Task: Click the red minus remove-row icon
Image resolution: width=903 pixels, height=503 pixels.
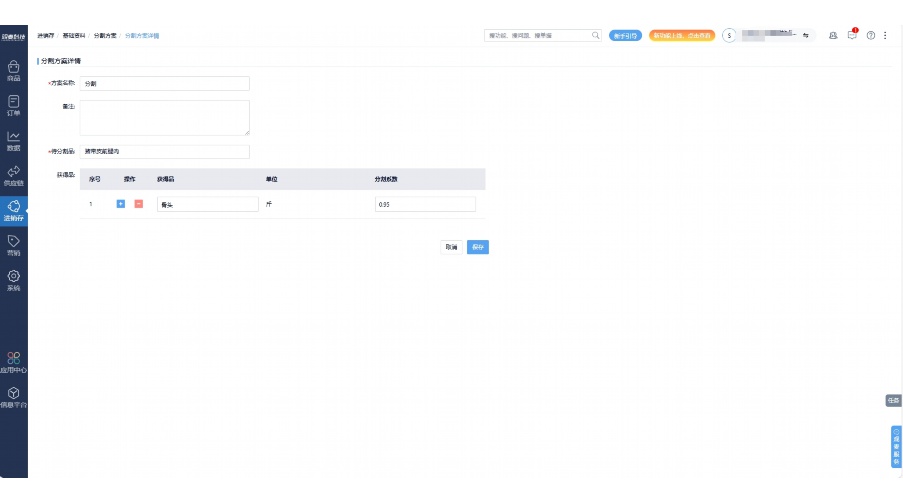Action: (x=138, y=204)
